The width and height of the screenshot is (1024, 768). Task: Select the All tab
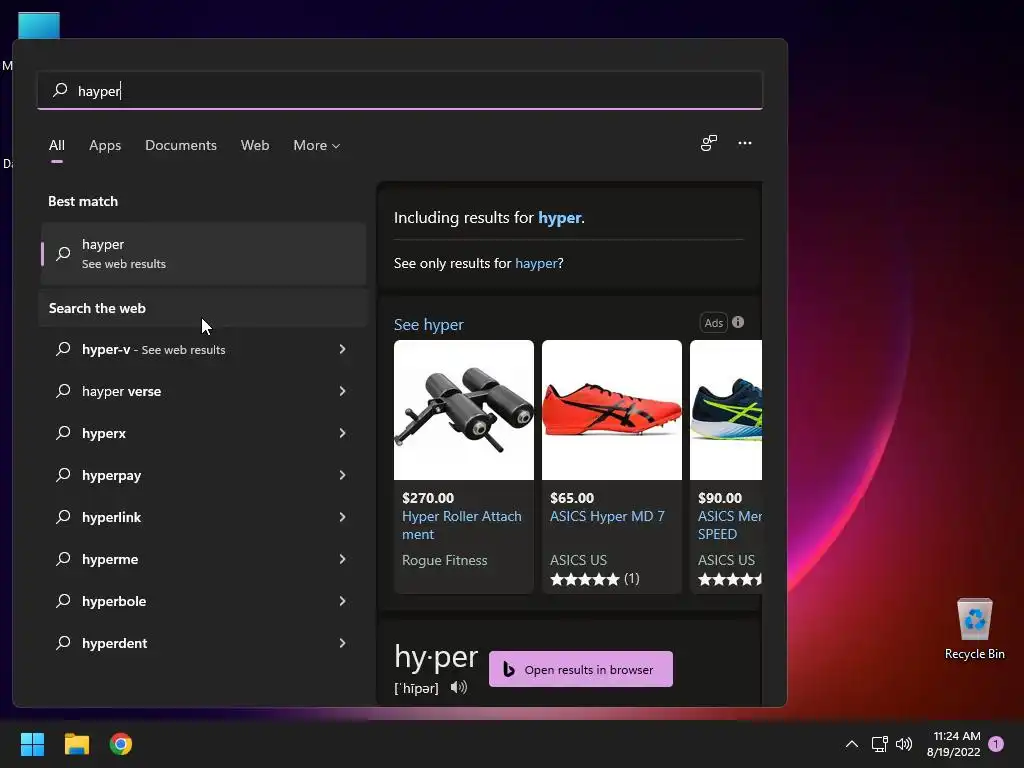[x=57, y=145]
